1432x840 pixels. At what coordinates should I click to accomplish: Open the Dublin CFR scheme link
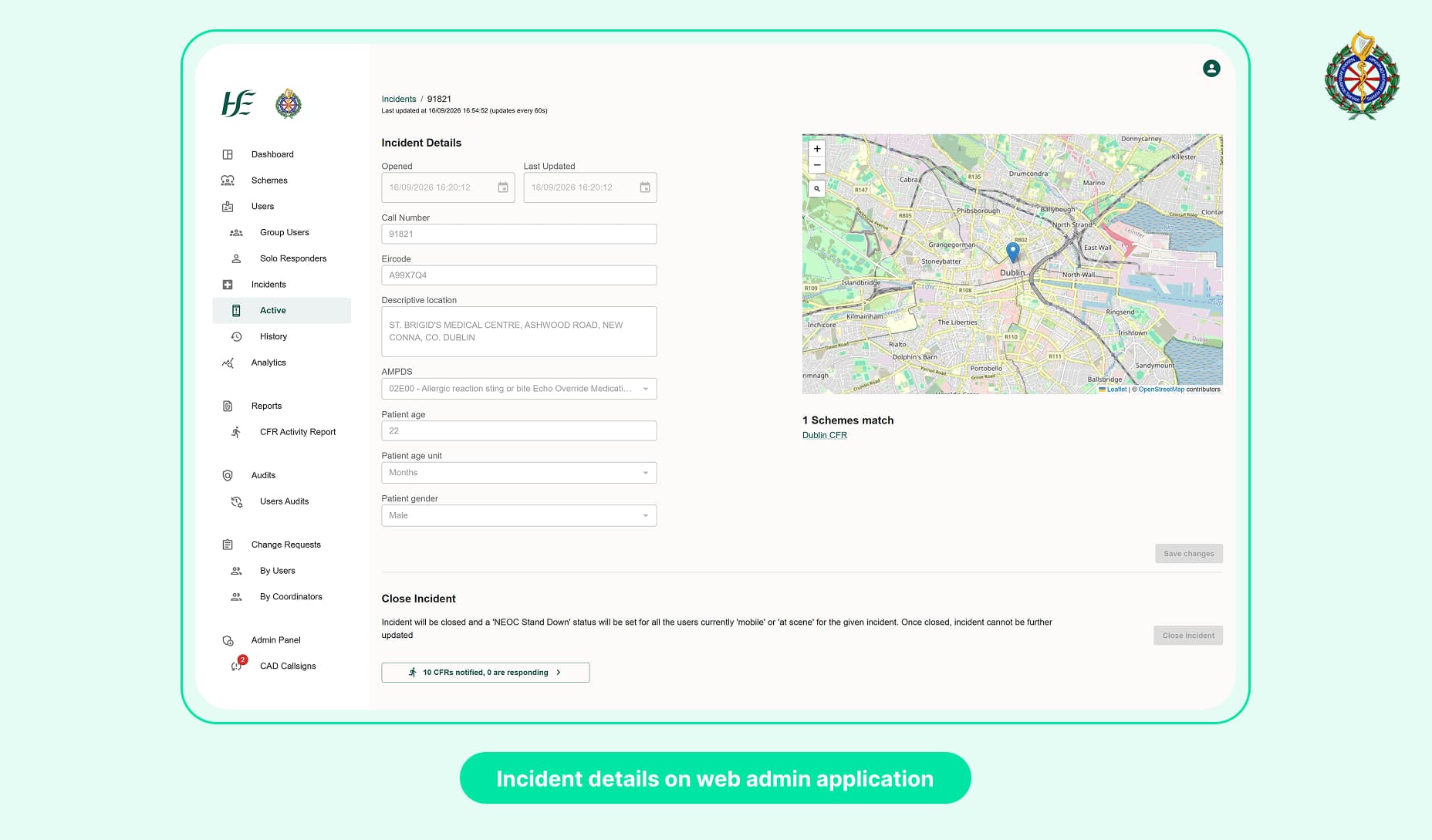tap(825, 436)
